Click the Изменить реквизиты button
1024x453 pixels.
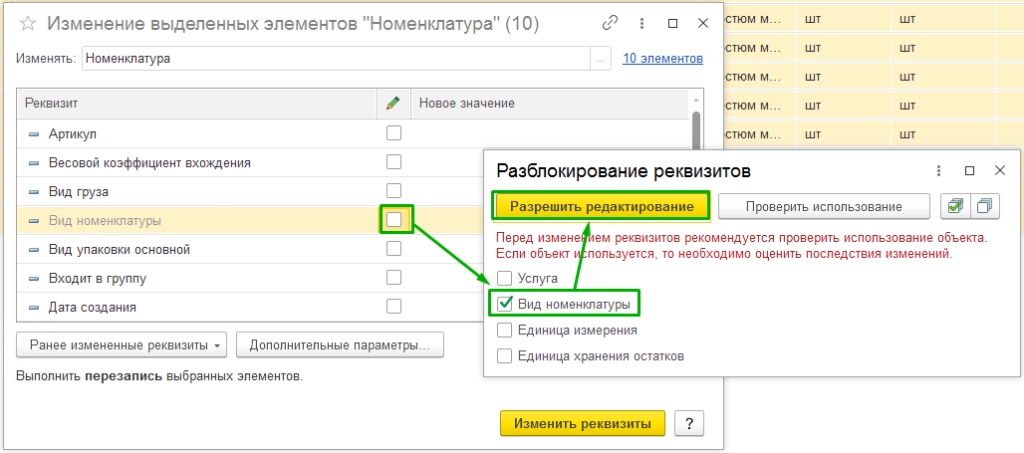582,423
